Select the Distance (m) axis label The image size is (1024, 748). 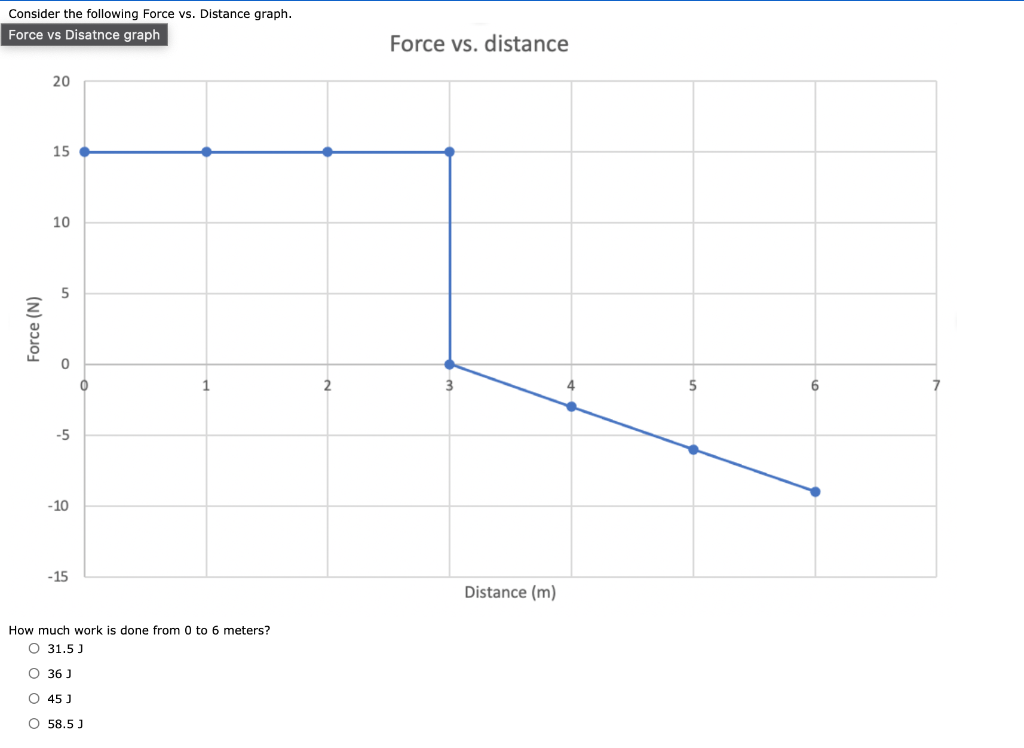tap(510, 592)
